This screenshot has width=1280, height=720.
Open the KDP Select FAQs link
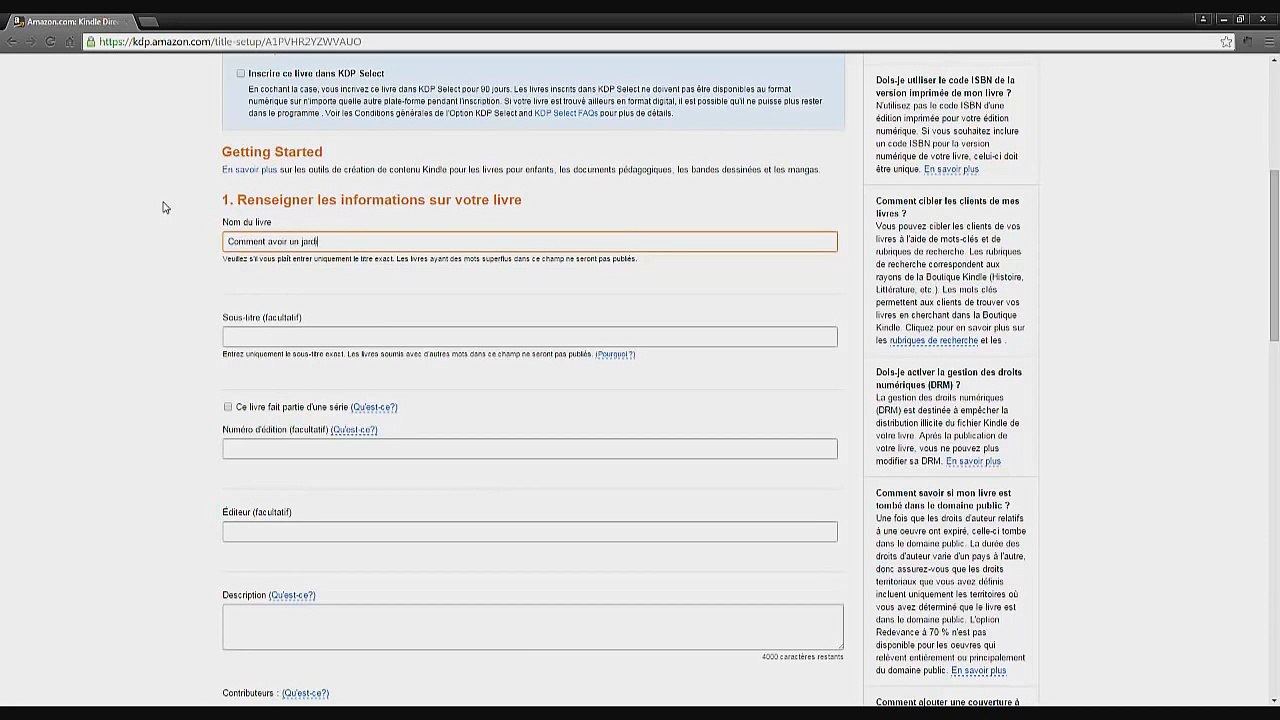click(566, 113)
